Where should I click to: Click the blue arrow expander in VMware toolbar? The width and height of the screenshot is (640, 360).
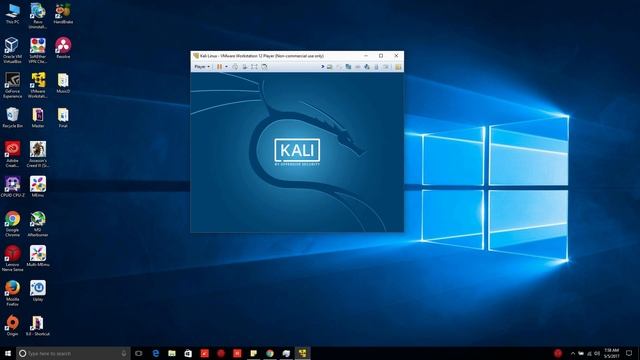coord(322,67)
